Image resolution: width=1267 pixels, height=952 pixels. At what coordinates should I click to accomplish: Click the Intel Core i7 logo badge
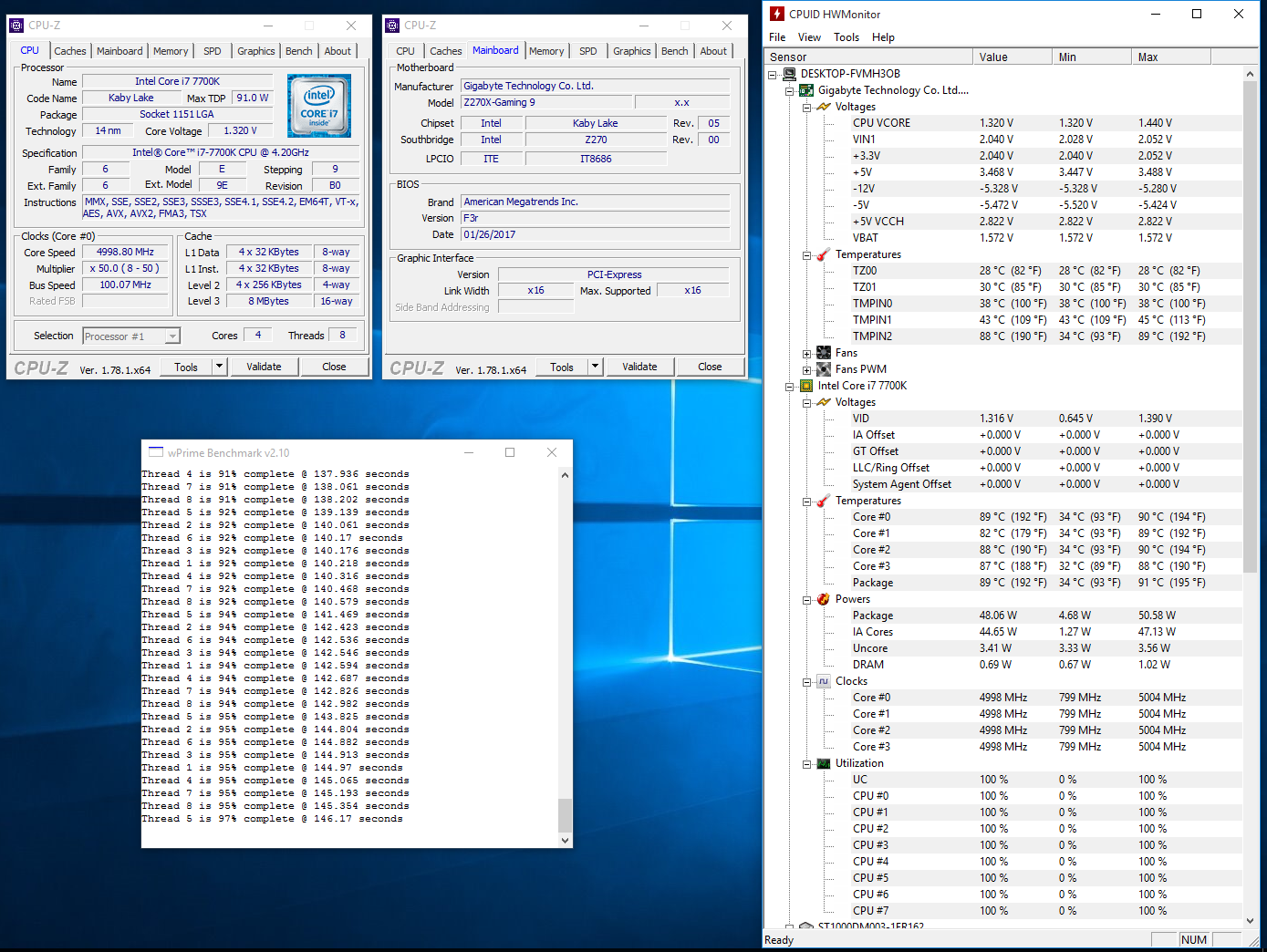(x=319, y=106)
